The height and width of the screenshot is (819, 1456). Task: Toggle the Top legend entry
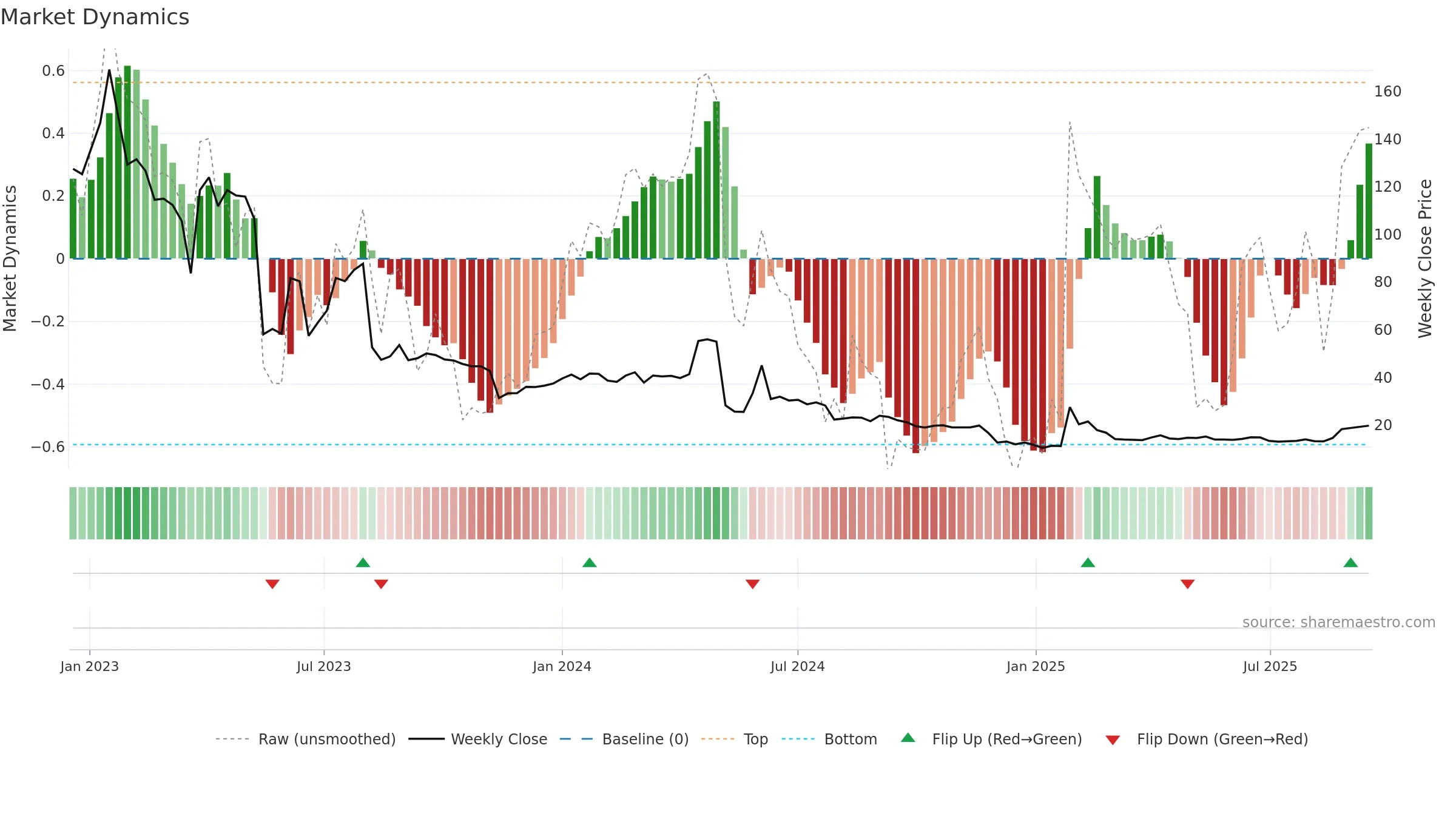click(734, 739)
